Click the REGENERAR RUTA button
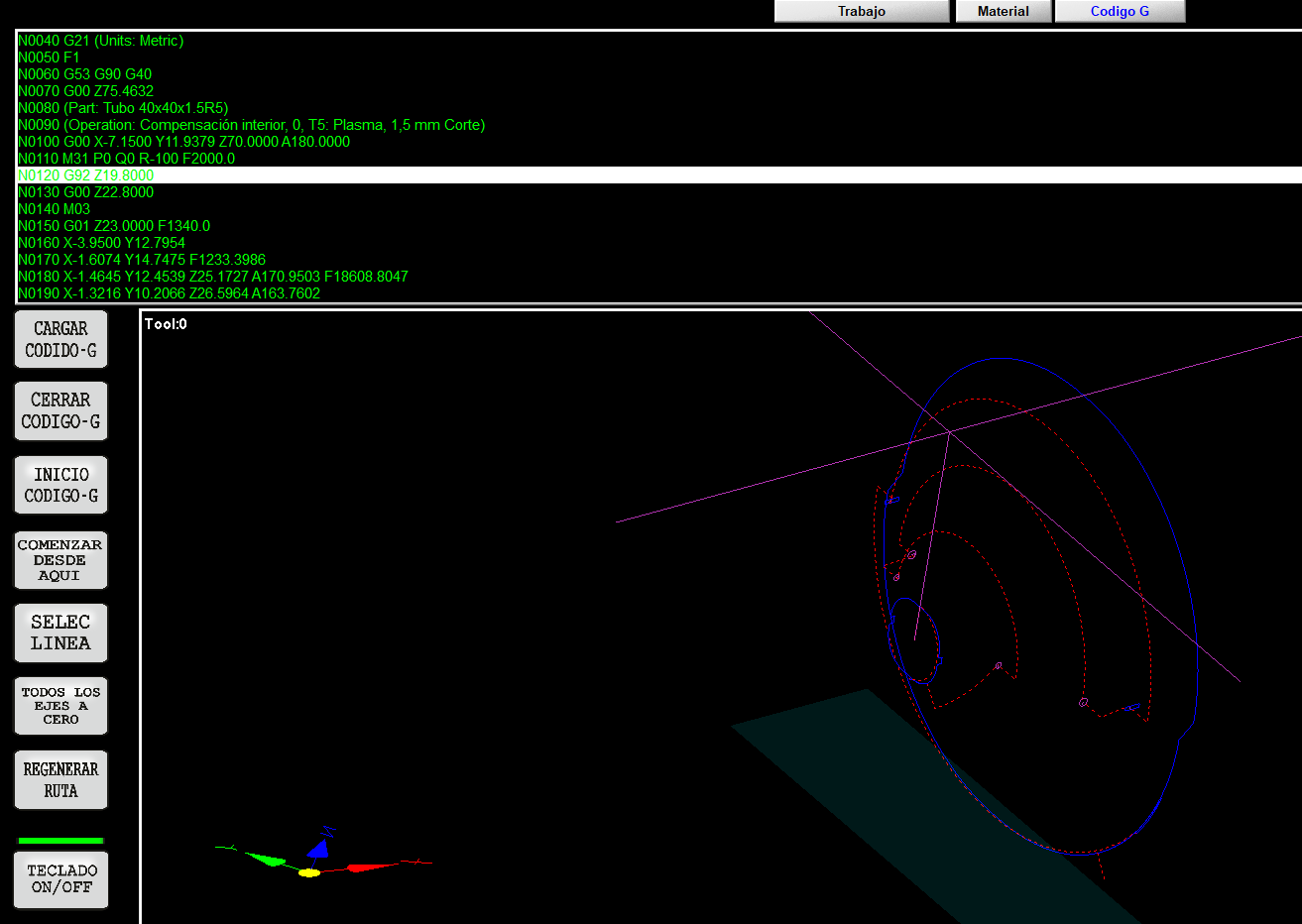Viewport: 1302px width, 924px height. tap(60, 780)
